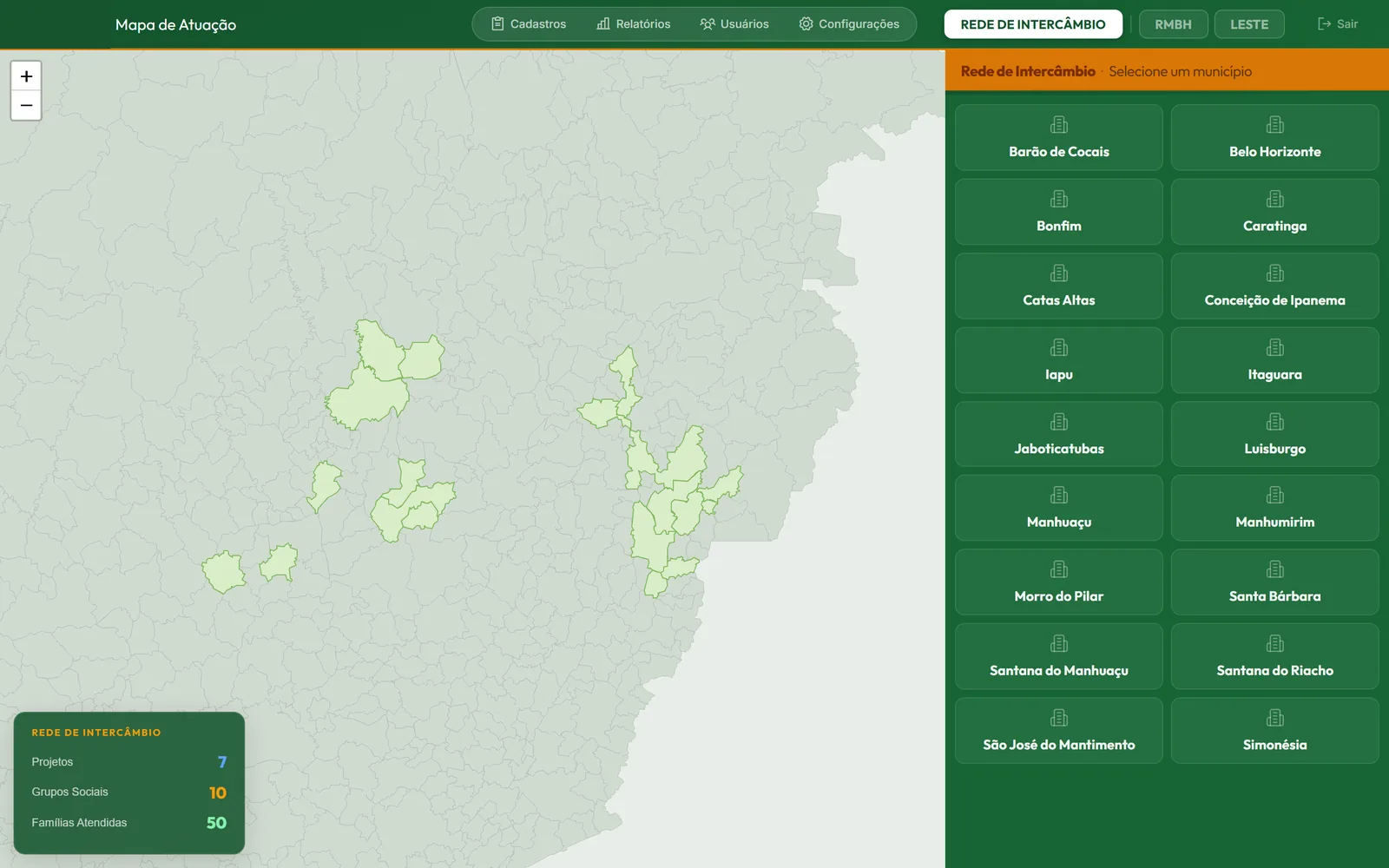Zoom in the map with plus button
Screen dimensions: 1389x868
click(26, 76)
